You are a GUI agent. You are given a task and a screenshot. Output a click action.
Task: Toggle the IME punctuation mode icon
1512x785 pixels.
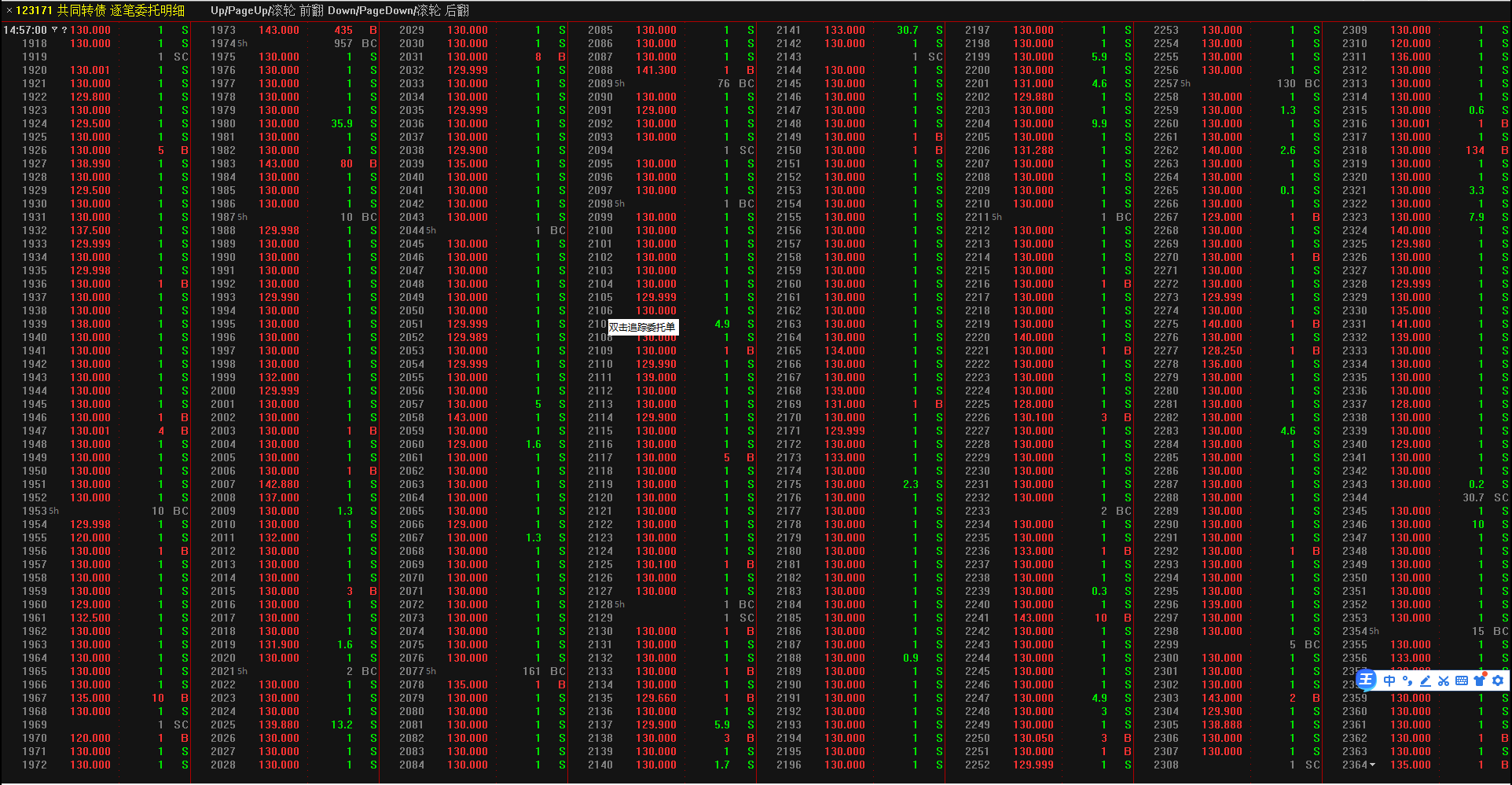[x=1407, y=680]
